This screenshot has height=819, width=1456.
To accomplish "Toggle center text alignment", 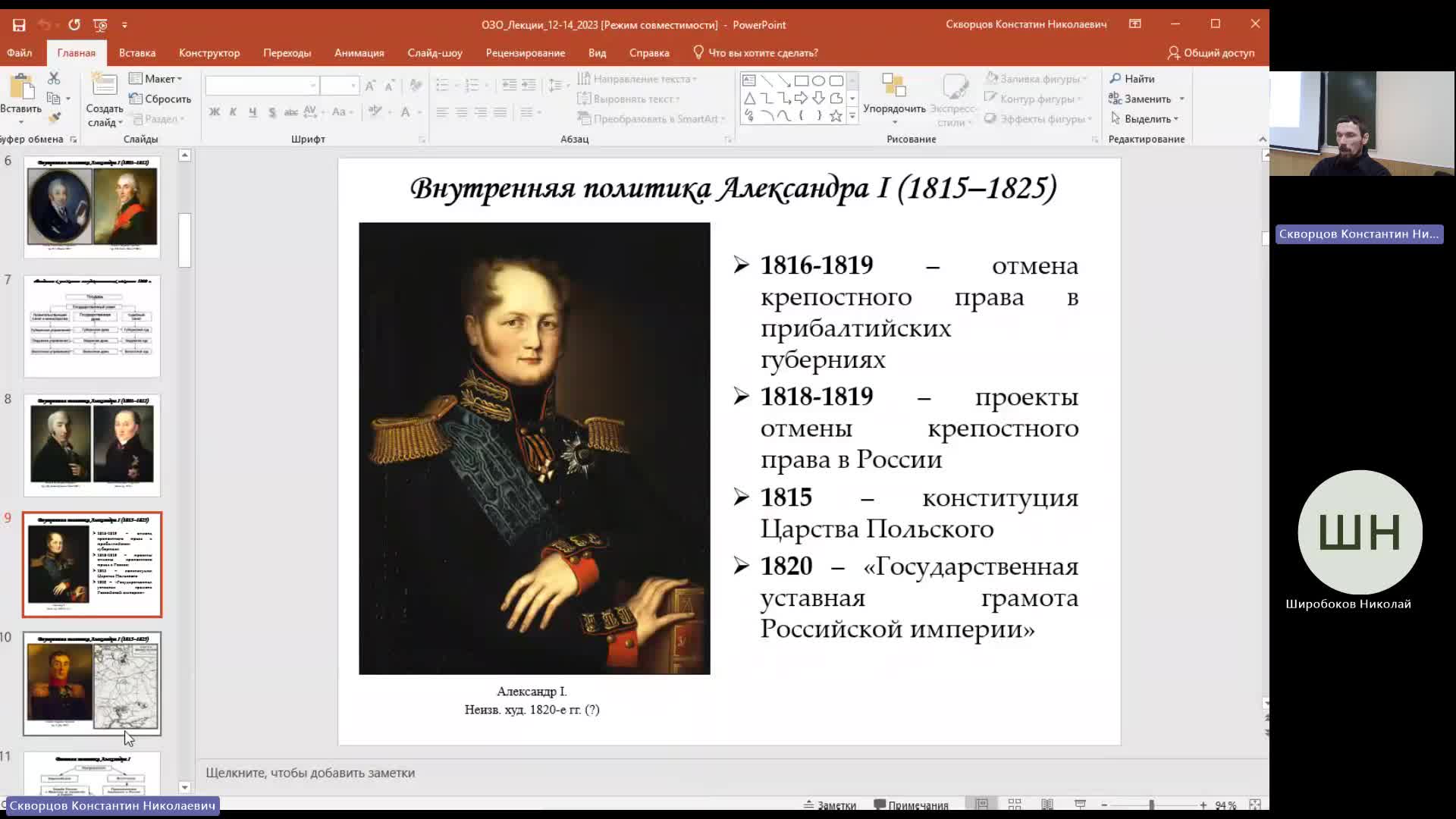I will pos(461,112).
